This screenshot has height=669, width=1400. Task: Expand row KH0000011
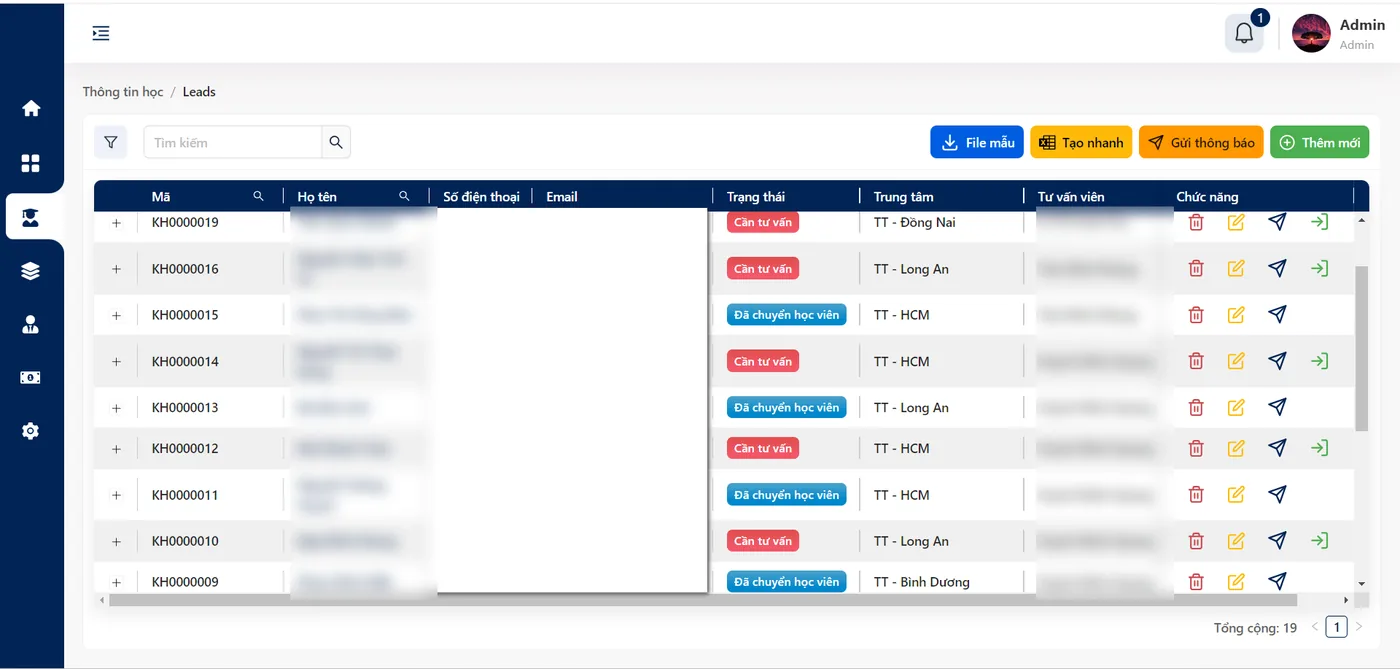coord(116,495)
